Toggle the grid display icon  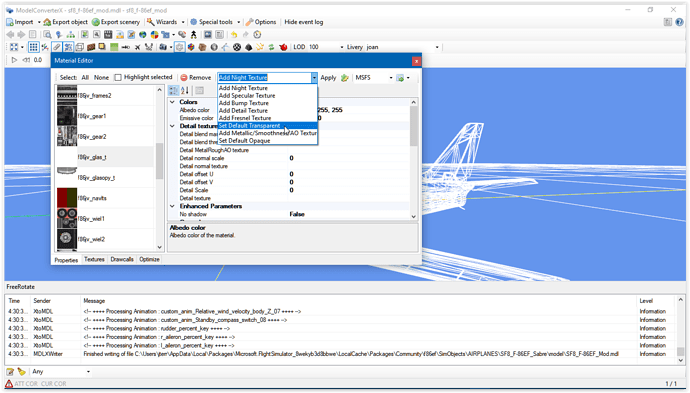[x=33, y=47]
